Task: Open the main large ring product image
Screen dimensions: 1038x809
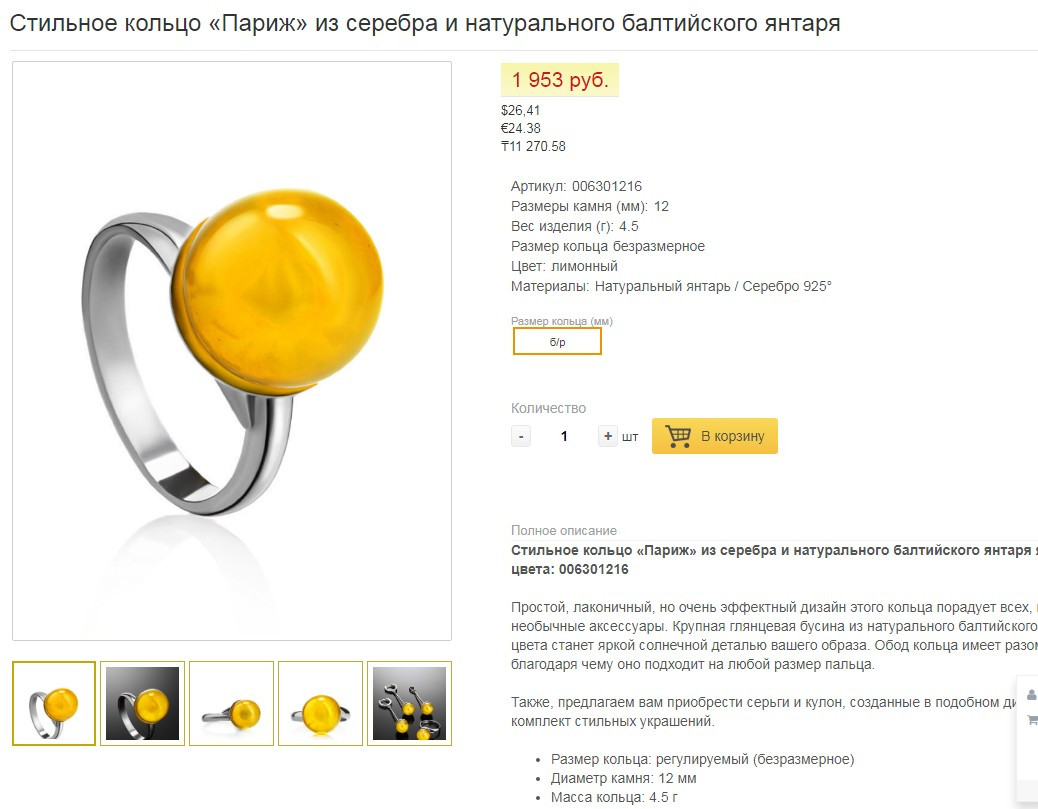Action: [x=232, y=351]
